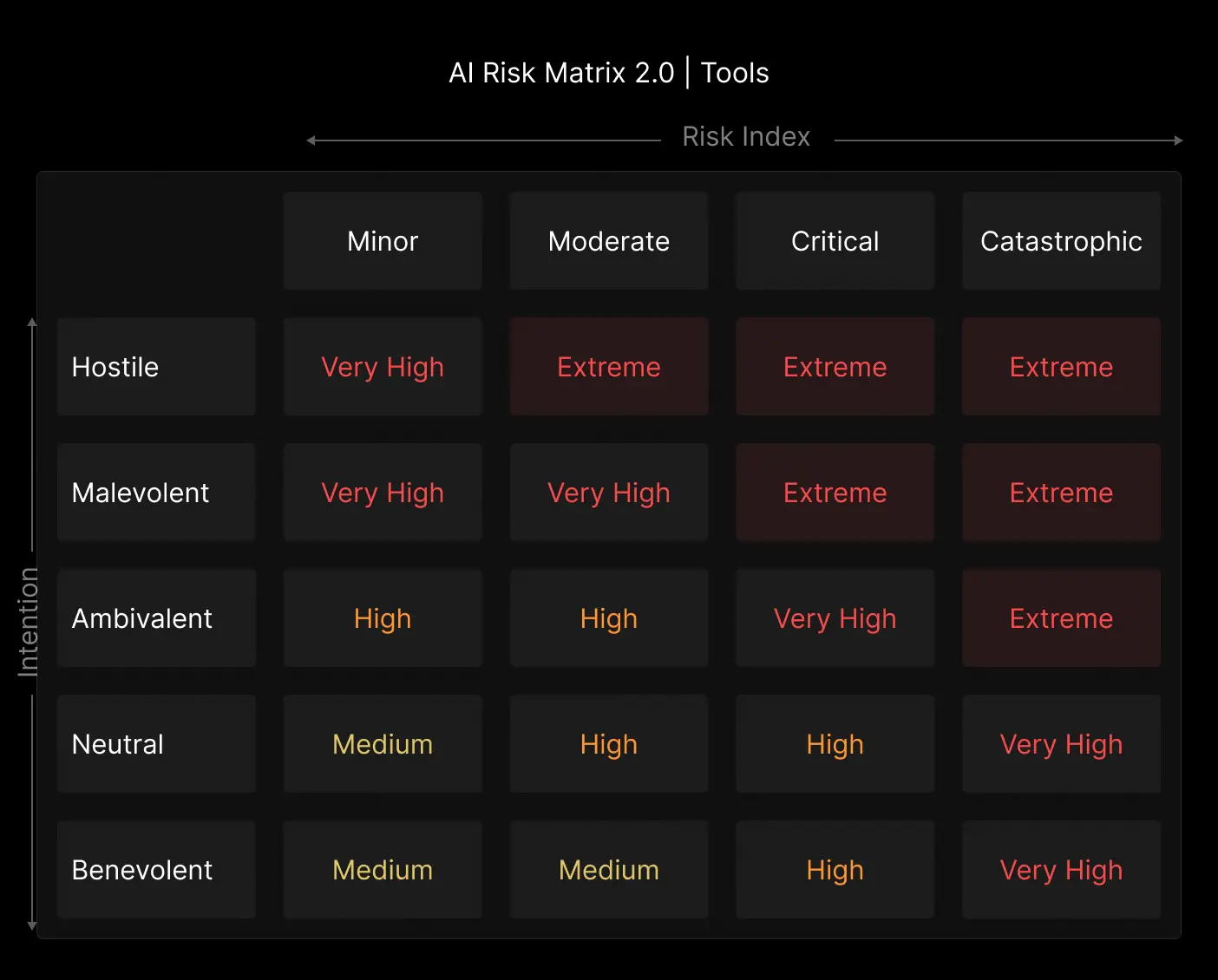The image size is (1218, 980).
Task: Click the Hostile / Catastrophic 'Extreme' cell
Action: point(1062,367)
